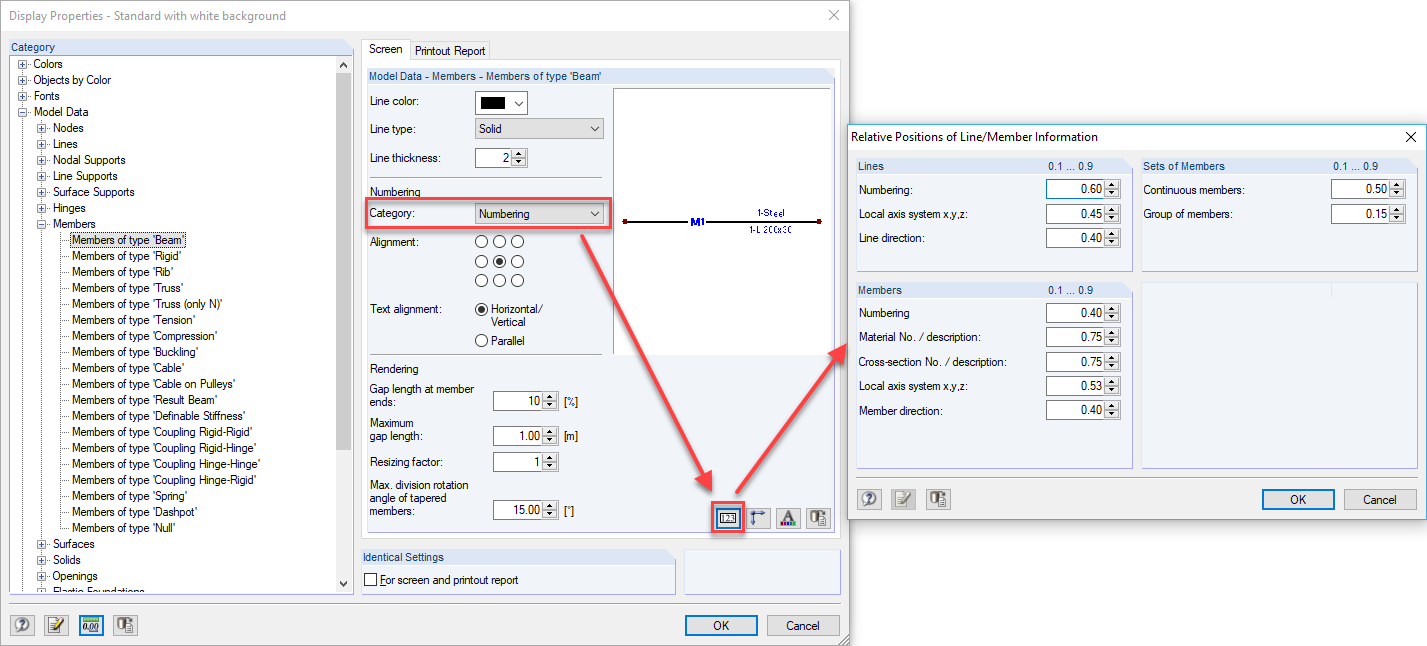1427x646 pixels.
Task: Click Material No. / description field
Action: 1083,337
